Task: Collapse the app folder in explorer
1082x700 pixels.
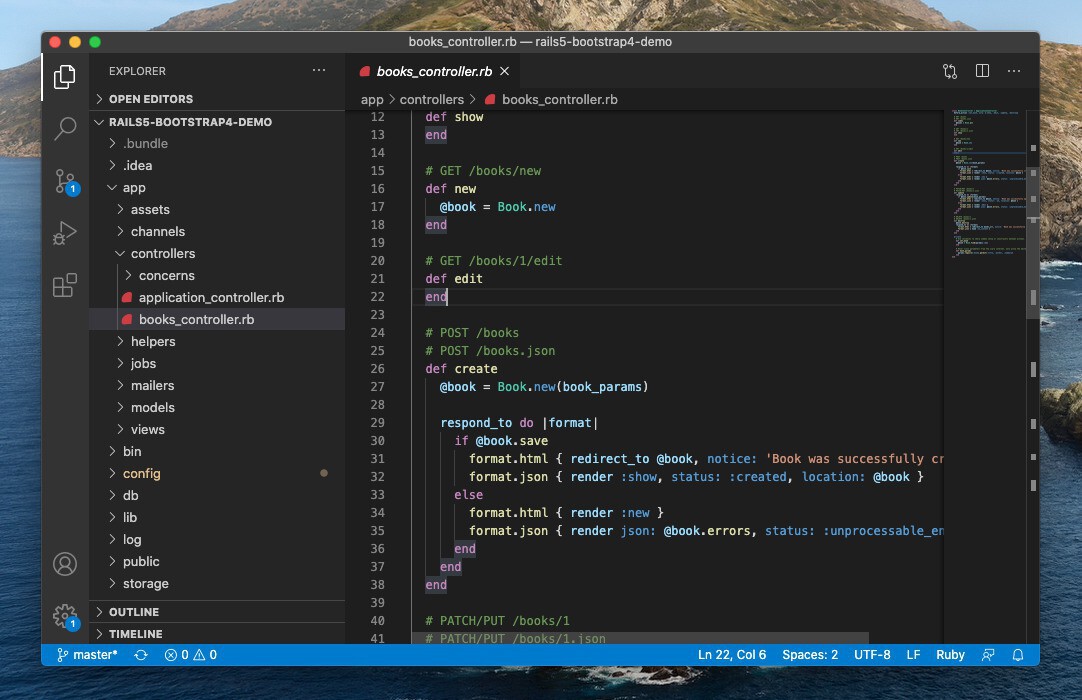Action: pos(134,188)
